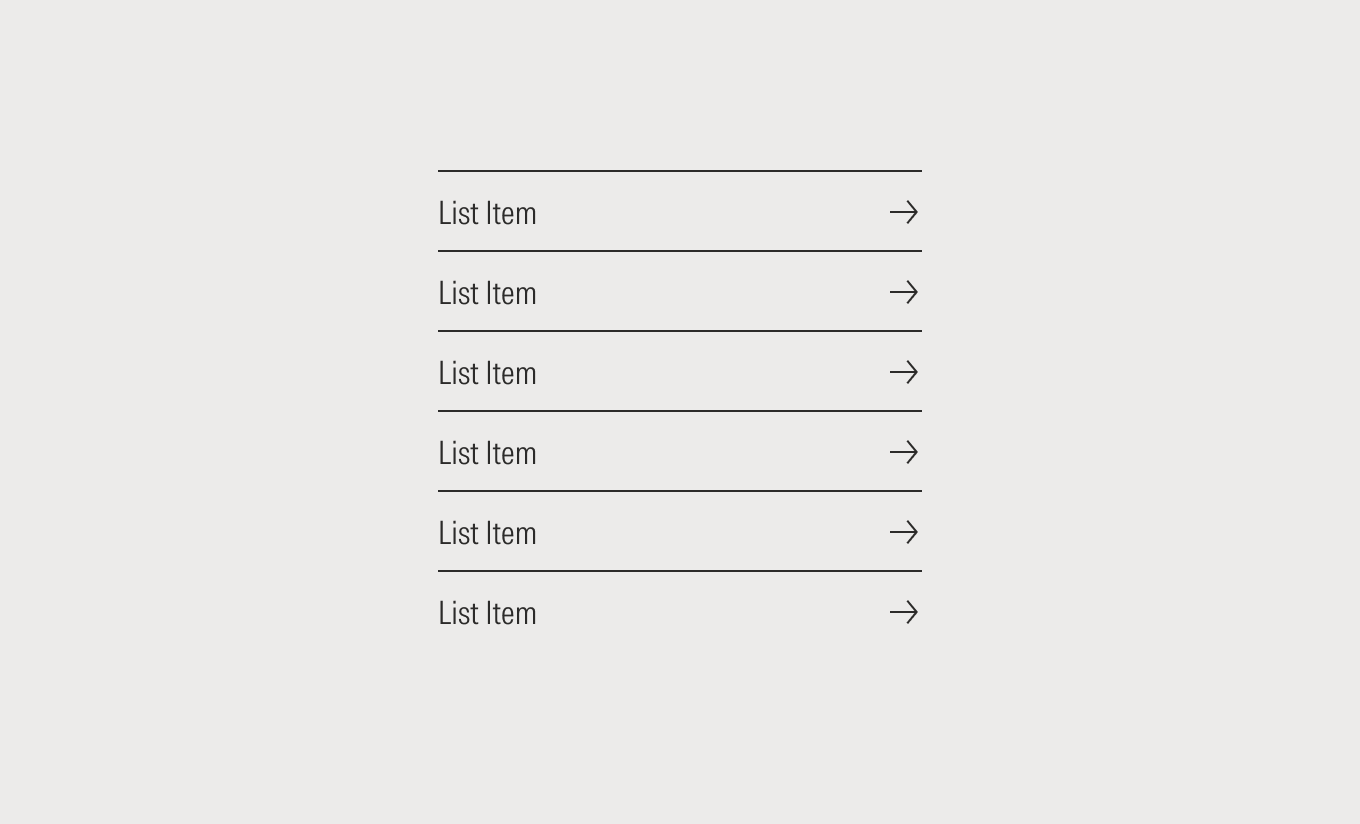Select the last List Item label

[487, 613]
